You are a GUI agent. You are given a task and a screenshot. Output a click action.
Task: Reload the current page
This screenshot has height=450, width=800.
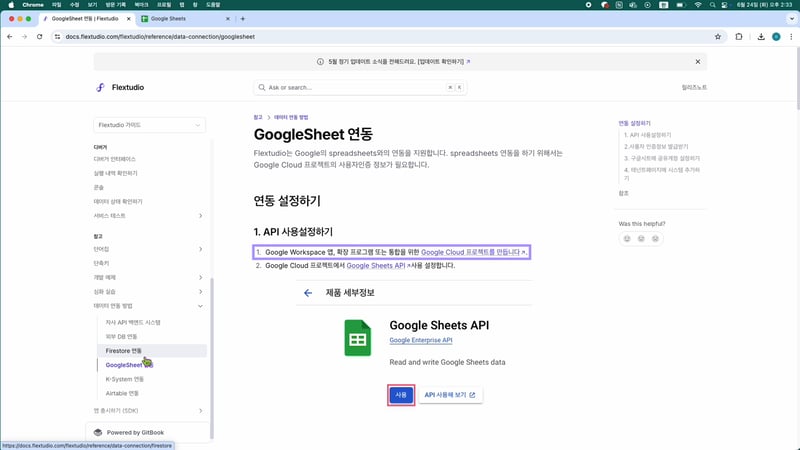[39, 37]
